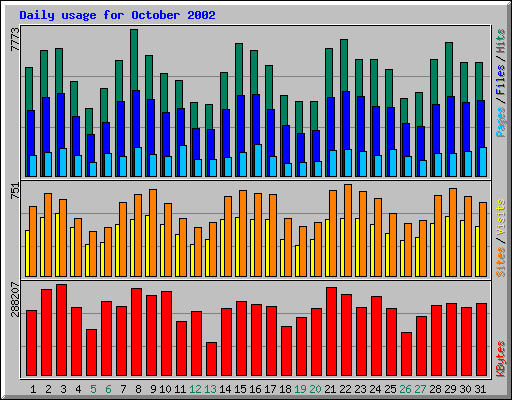Select the orange visits bar for day 22
512x400 pixels.
pos(348,230)
